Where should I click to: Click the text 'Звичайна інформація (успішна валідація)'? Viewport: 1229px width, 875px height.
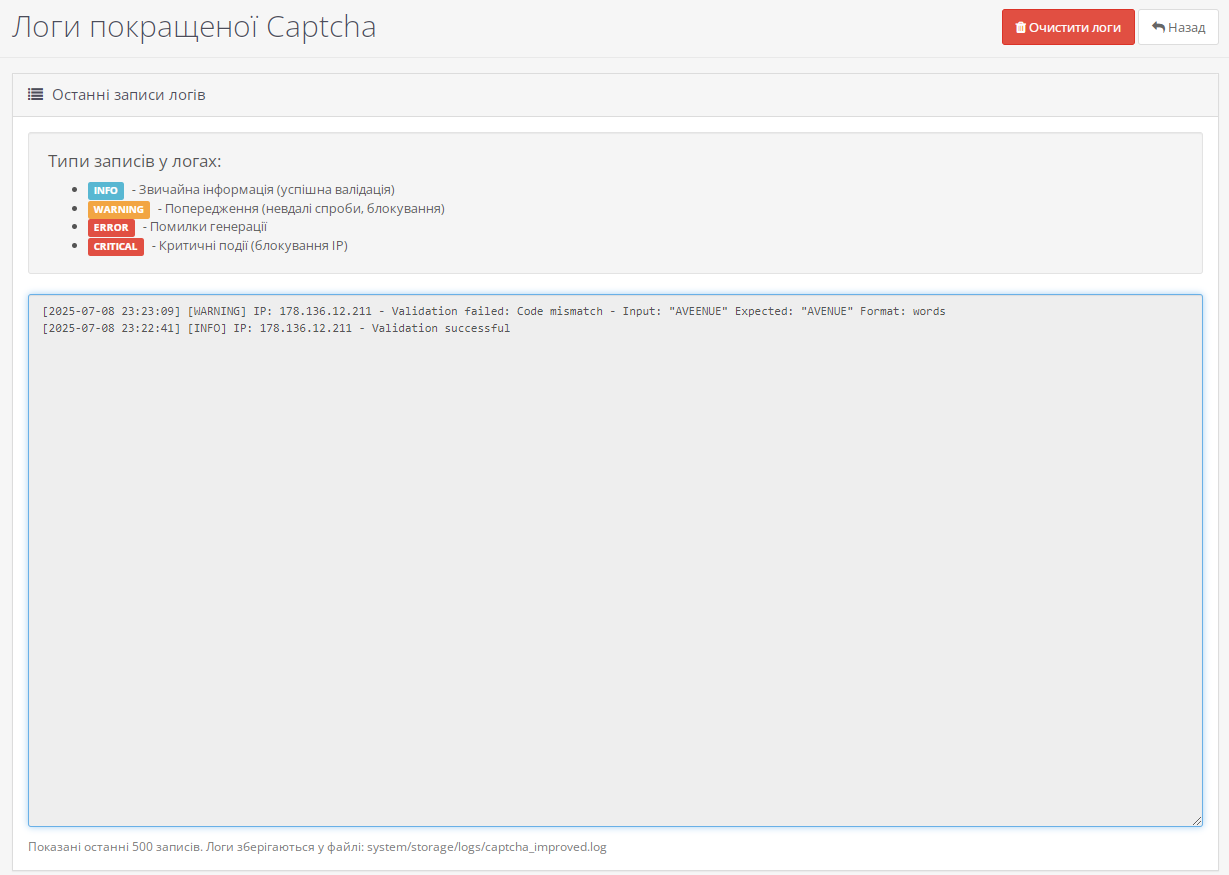tap(267, 190)
